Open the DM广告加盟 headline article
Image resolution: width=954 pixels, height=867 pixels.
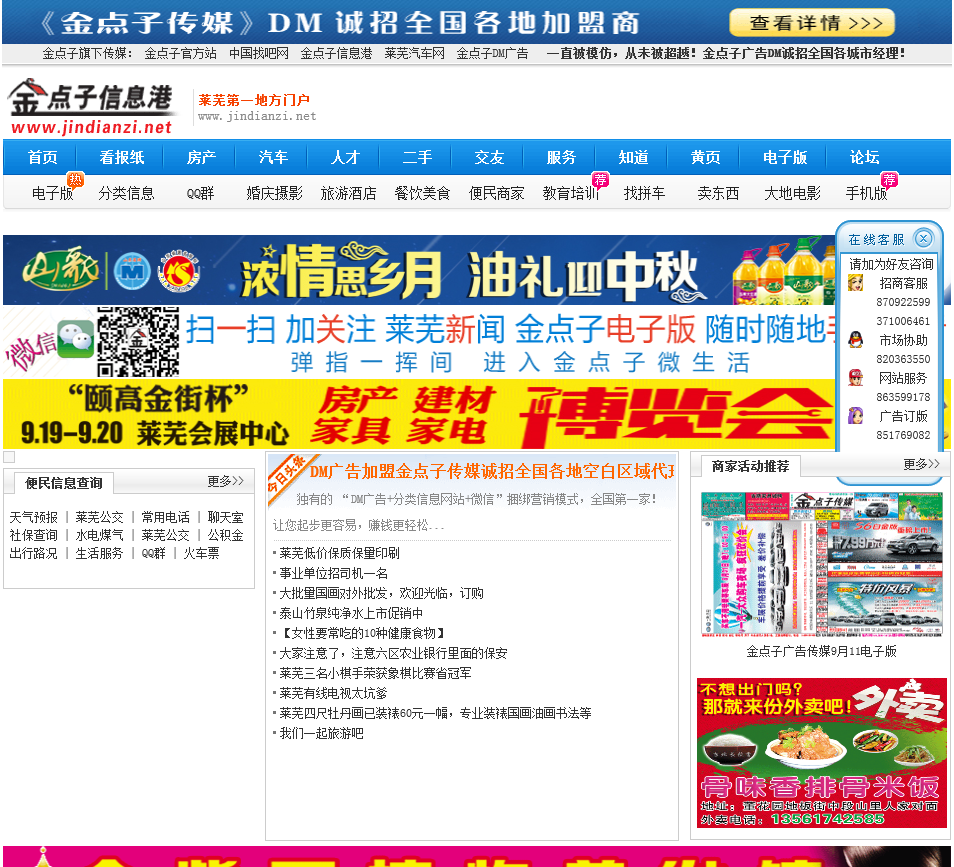point(492,472)
